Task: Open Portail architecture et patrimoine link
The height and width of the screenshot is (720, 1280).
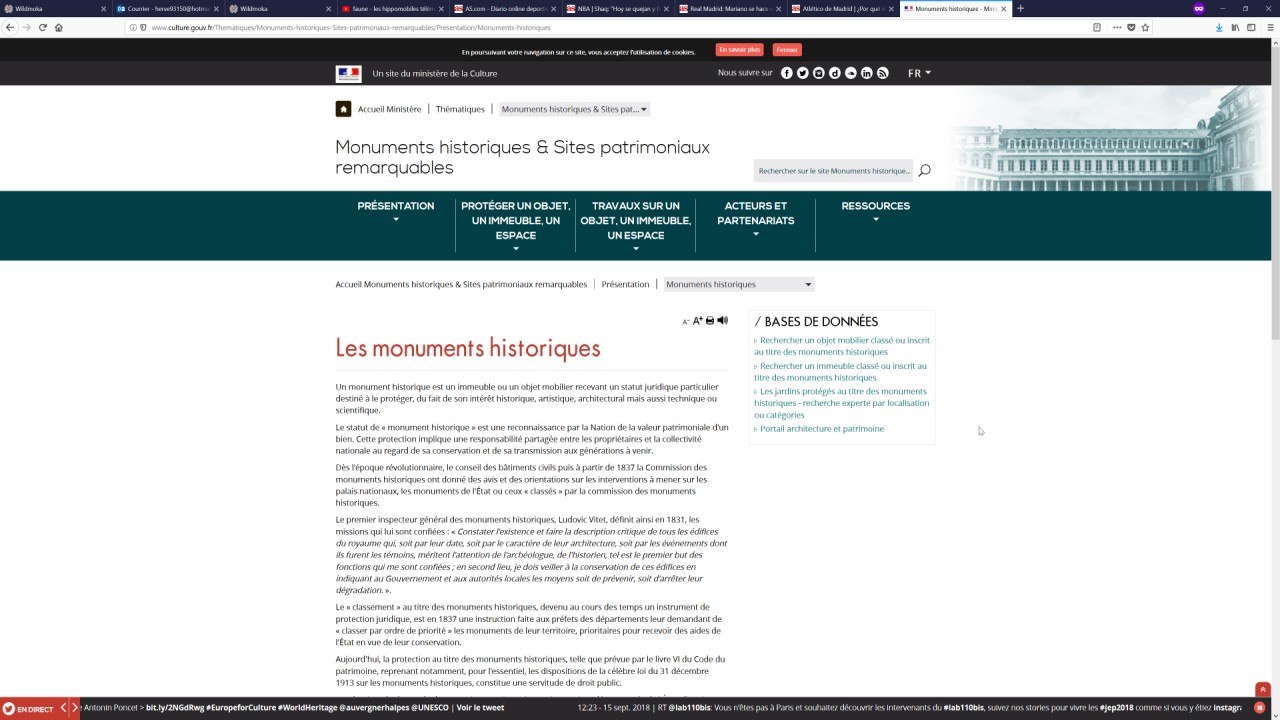Action: click(822, 429)
